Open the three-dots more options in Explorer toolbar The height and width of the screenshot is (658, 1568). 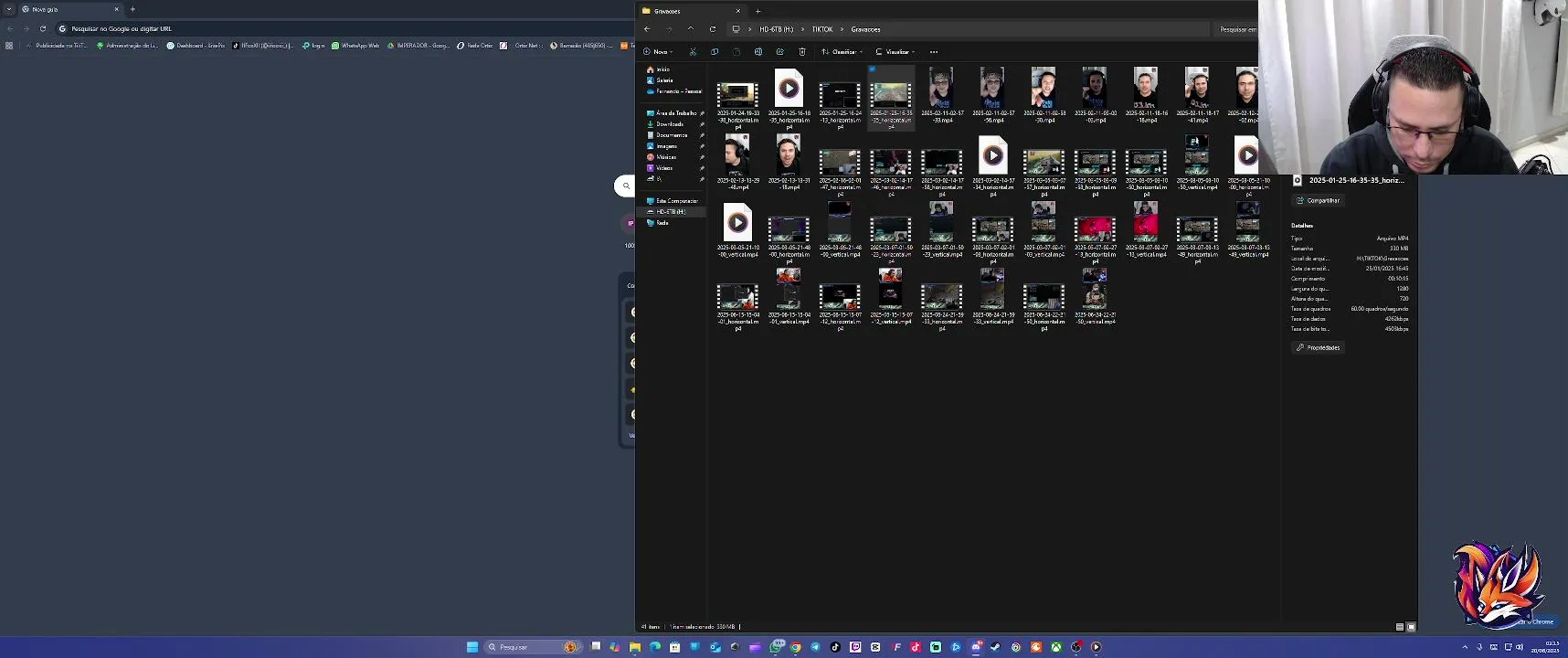(x=934, y=52)
